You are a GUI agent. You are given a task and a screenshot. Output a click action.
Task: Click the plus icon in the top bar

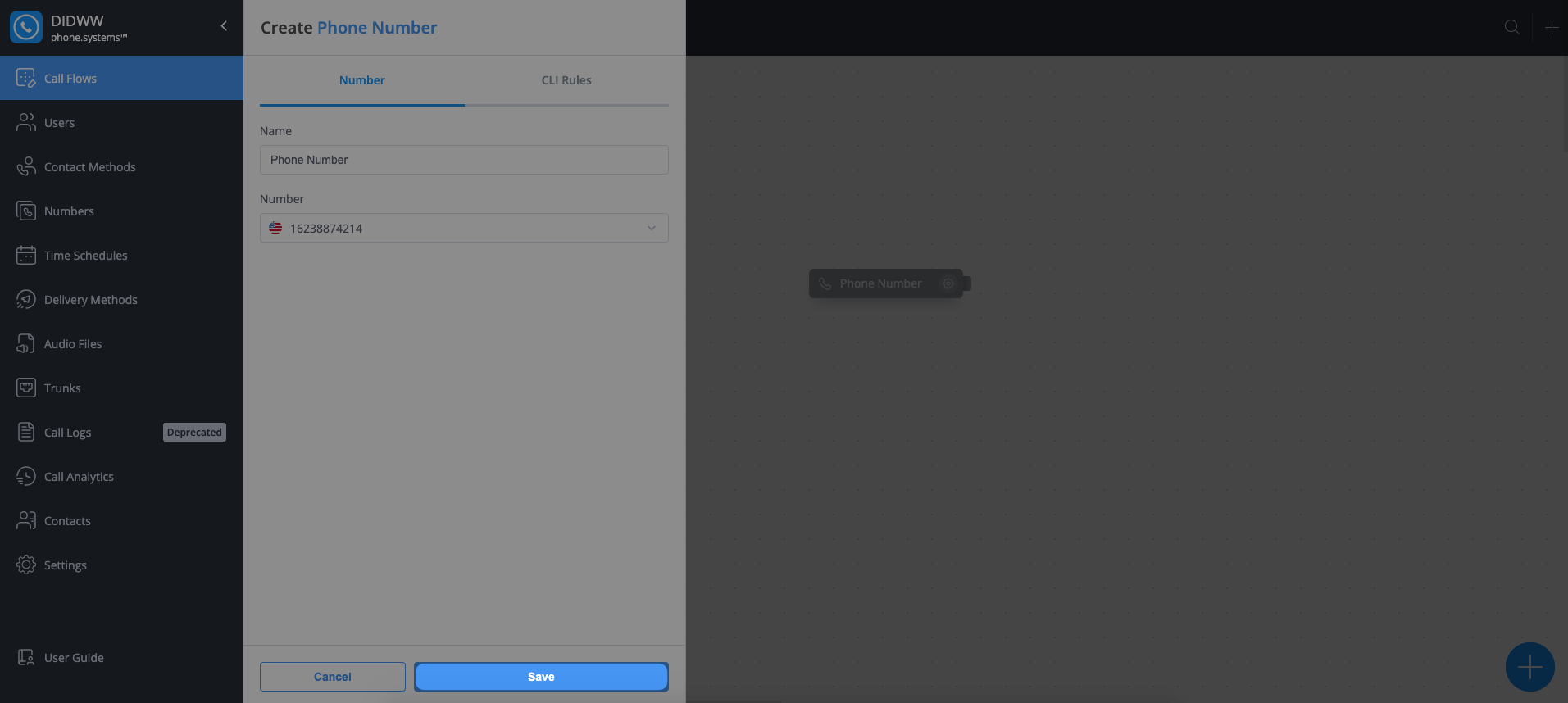1552,27
